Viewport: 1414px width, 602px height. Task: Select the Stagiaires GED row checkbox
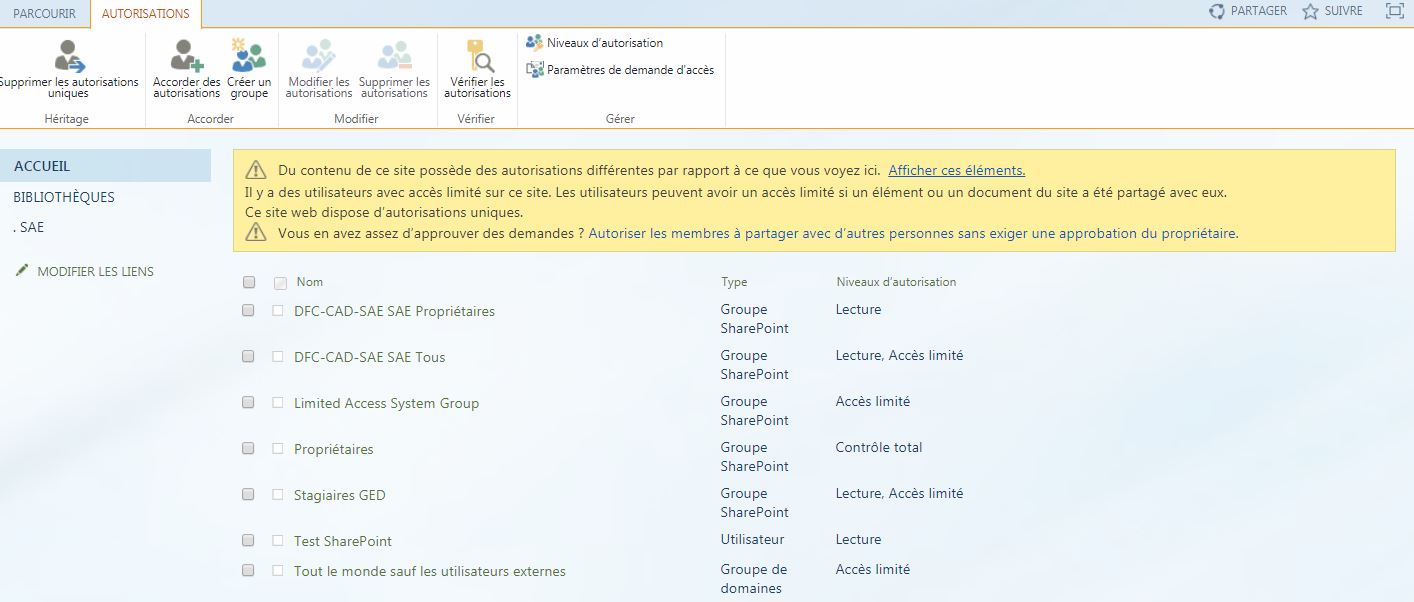[249, 495]
